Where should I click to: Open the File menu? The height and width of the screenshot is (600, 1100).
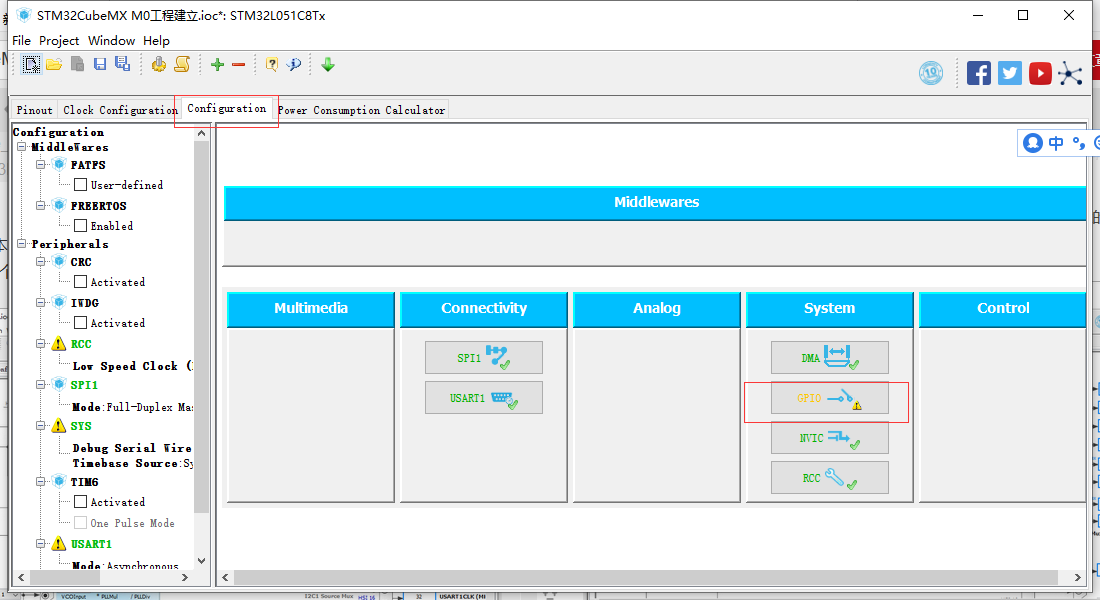pos(22,41)
